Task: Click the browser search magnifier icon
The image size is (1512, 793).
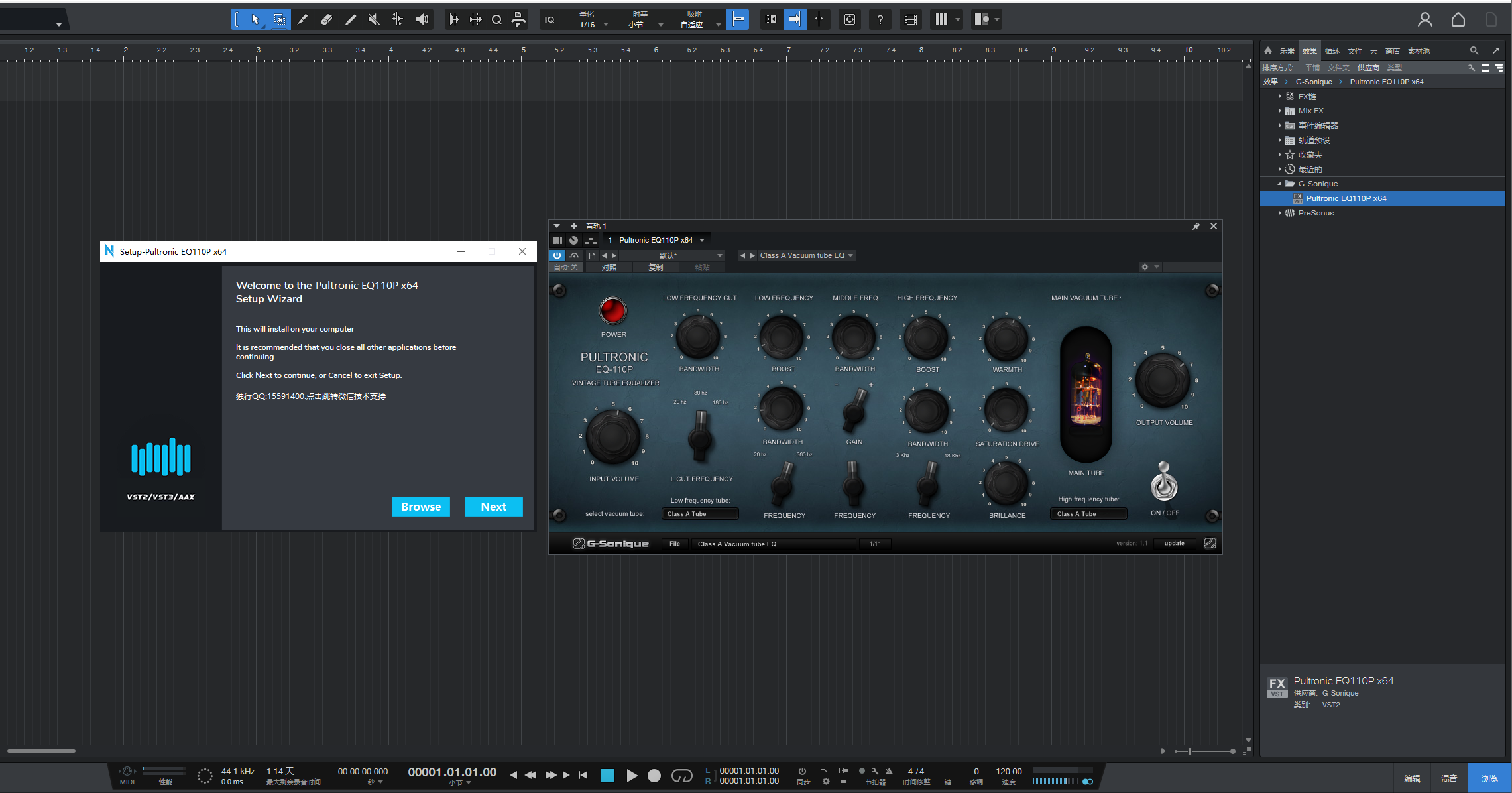Action: [1474, 50]
